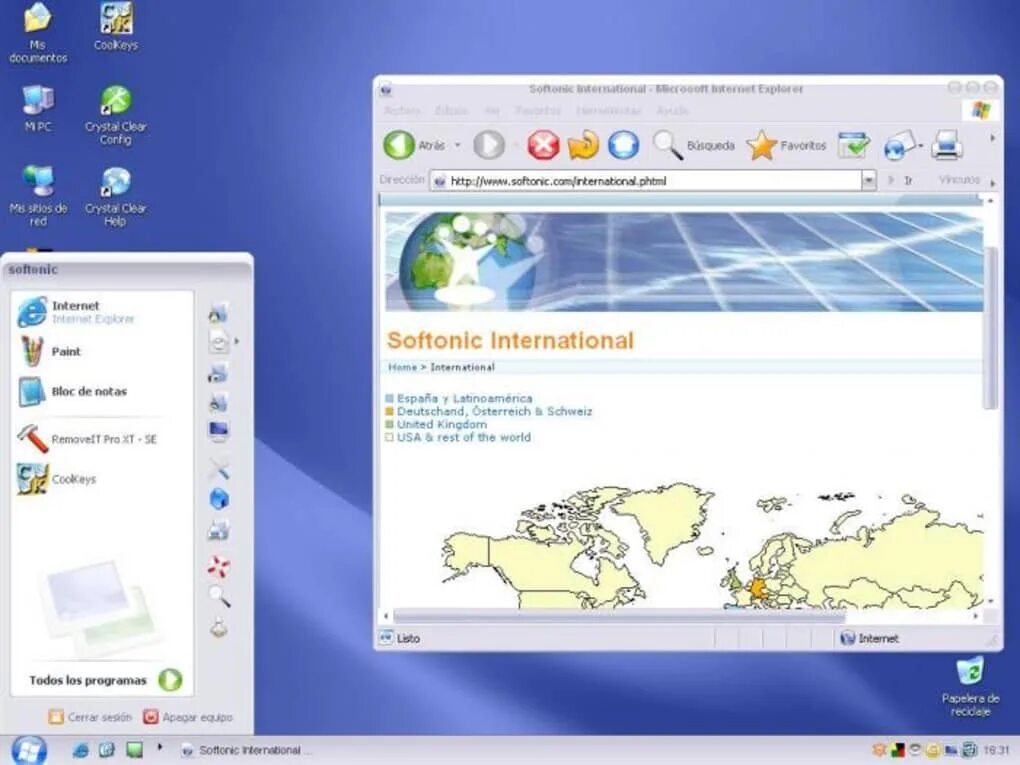
Task: Print the page with the printer icon
Action: coord(946,145)
